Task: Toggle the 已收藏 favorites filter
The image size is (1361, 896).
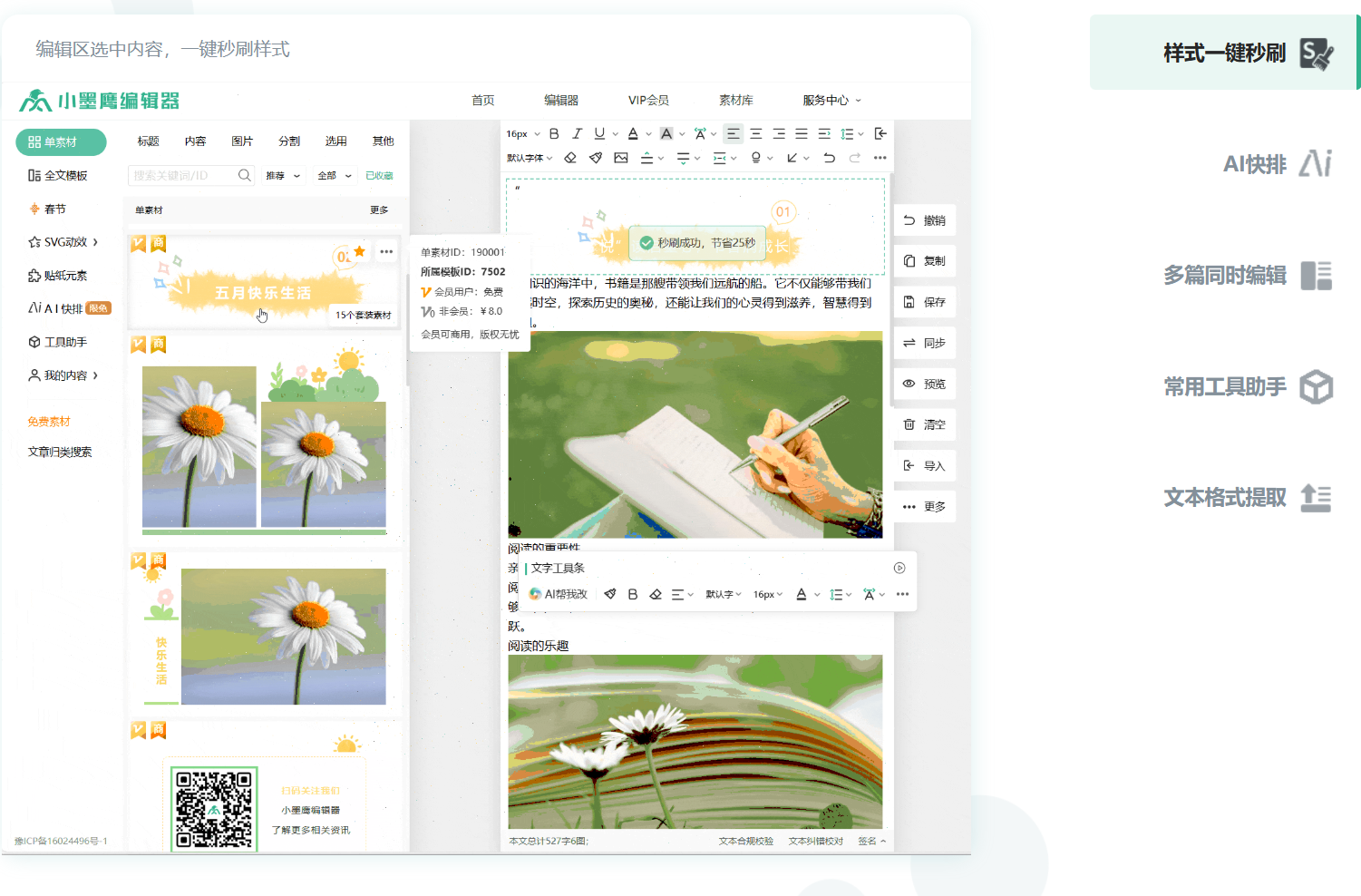Action: [379, 176]
